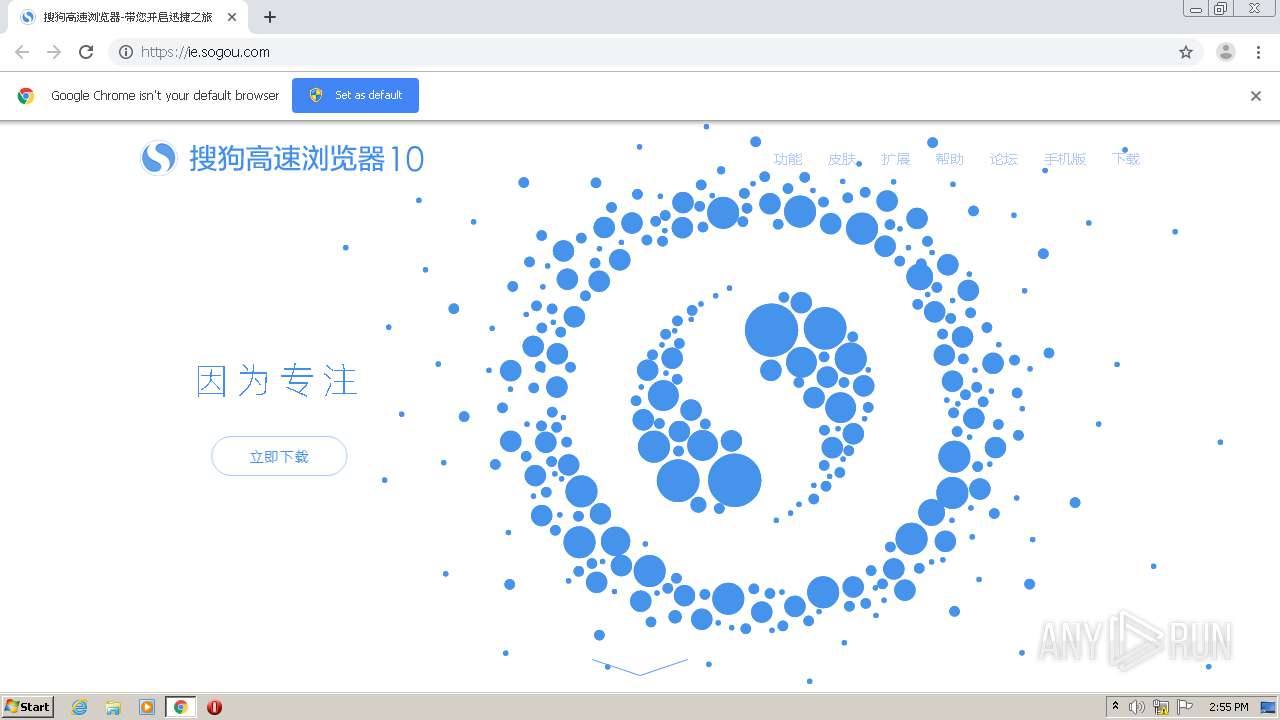Open the network tray icon
The image size is (1280, 720).
click(x=1161, y=707)
